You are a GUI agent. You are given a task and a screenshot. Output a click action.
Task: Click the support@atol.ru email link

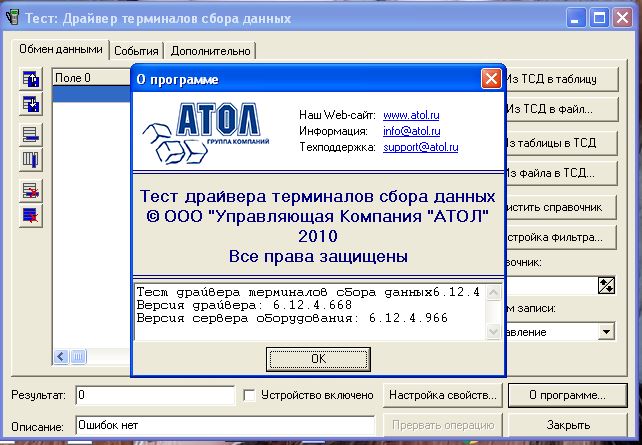(420, 147)
